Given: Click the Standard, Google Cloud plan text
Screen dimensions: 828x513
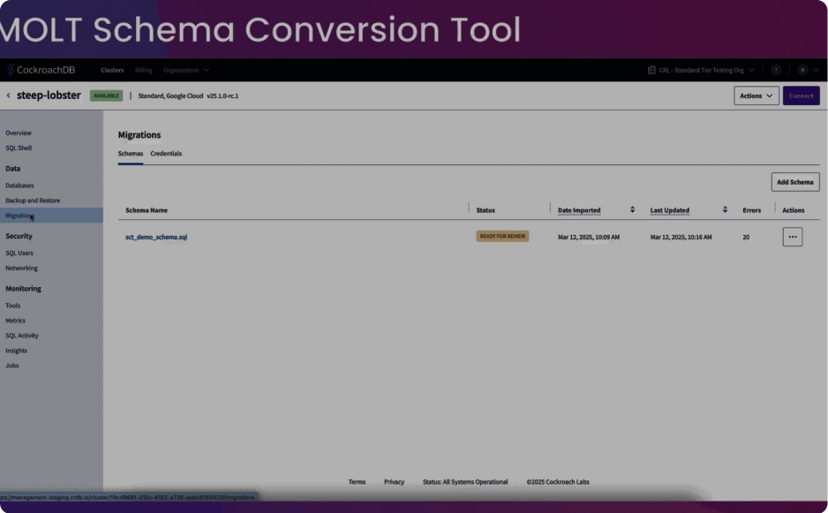Looking at the screenshot, I should (x=170, y=96).
